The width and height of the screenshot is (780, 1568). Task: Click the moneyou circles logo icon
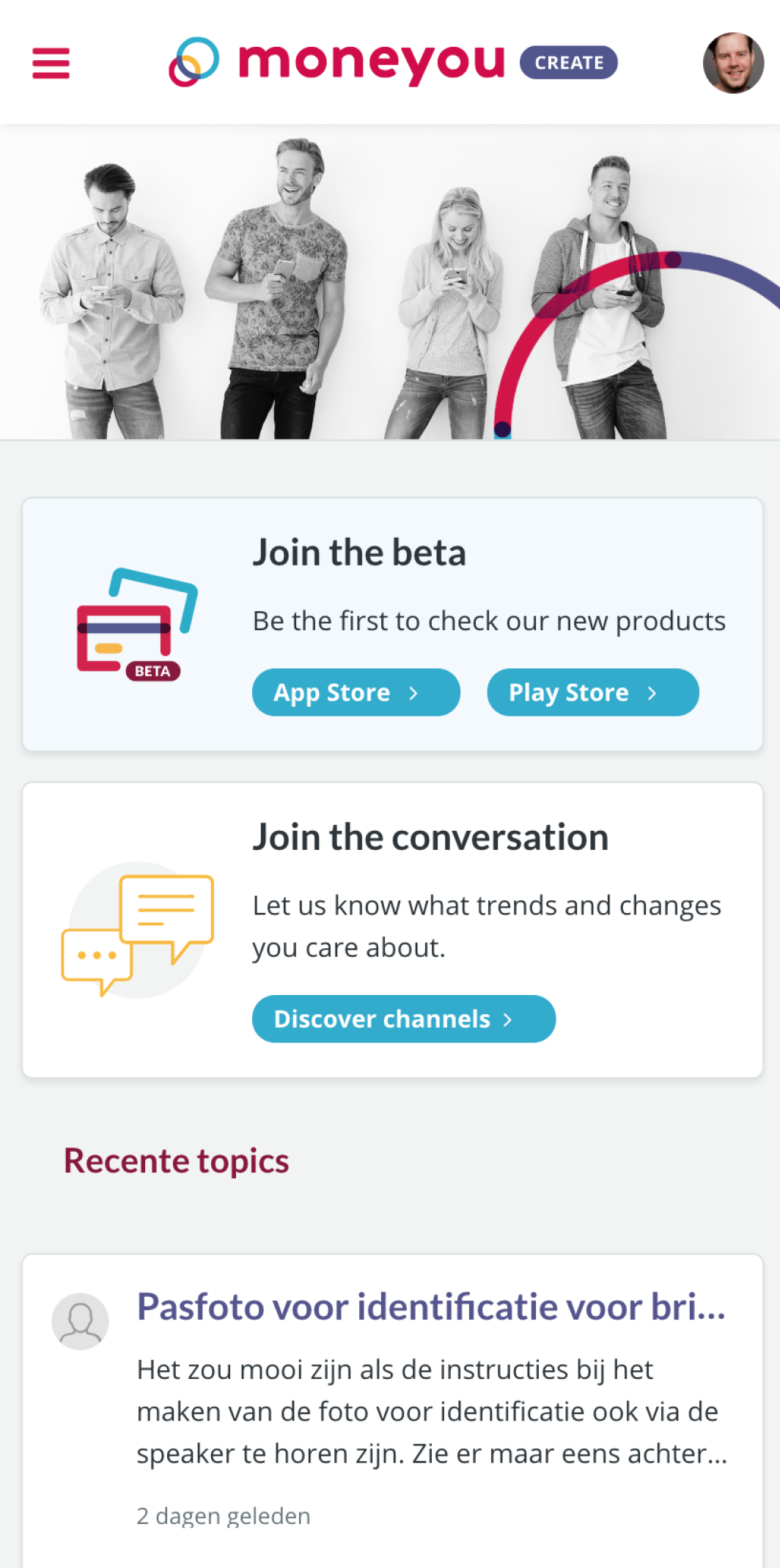coord(194,62)
